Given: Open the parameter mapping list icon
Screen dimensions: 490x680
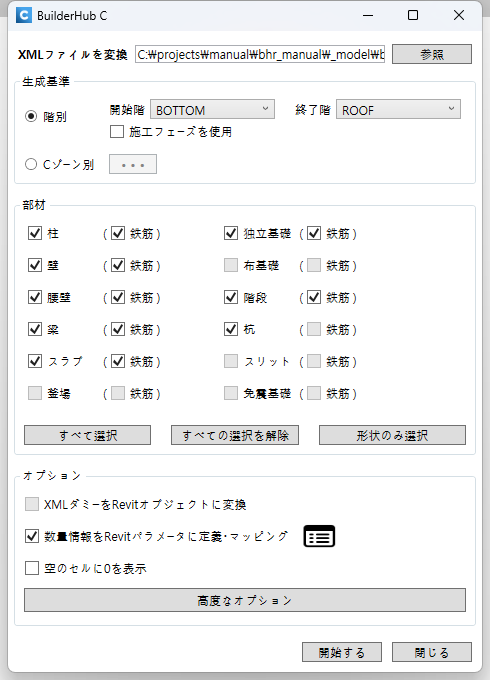Looking at the screenshot, I should [x=319, y=536].
